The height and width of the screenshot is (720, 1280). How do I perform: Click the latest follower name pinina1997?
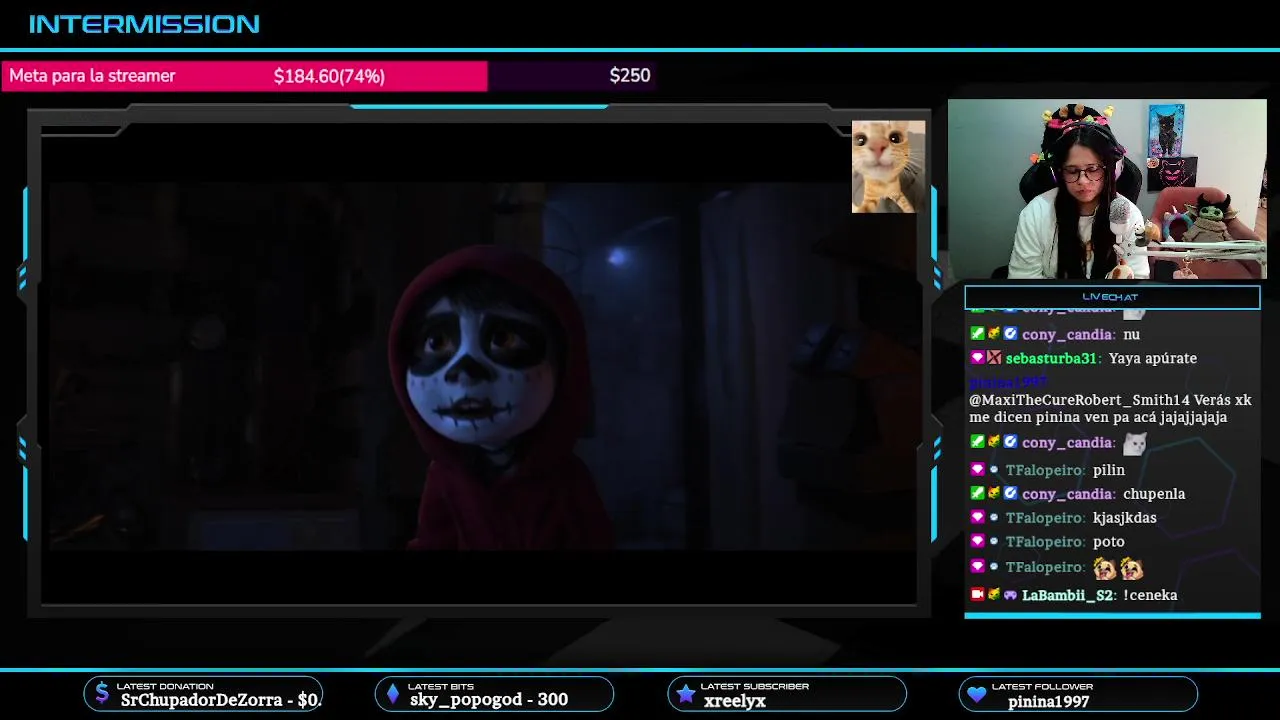tap(1049, 701)
